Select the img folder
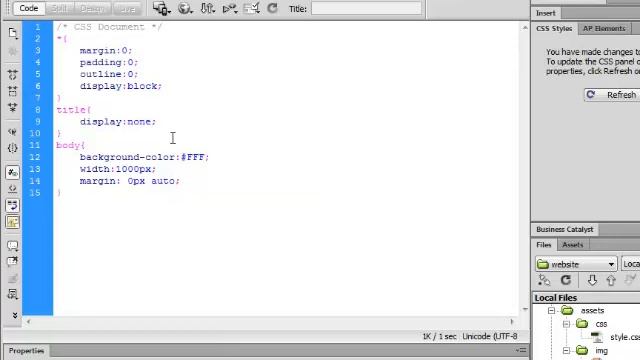The width and height of the screenshot is (640, 360). coord(601,351)
